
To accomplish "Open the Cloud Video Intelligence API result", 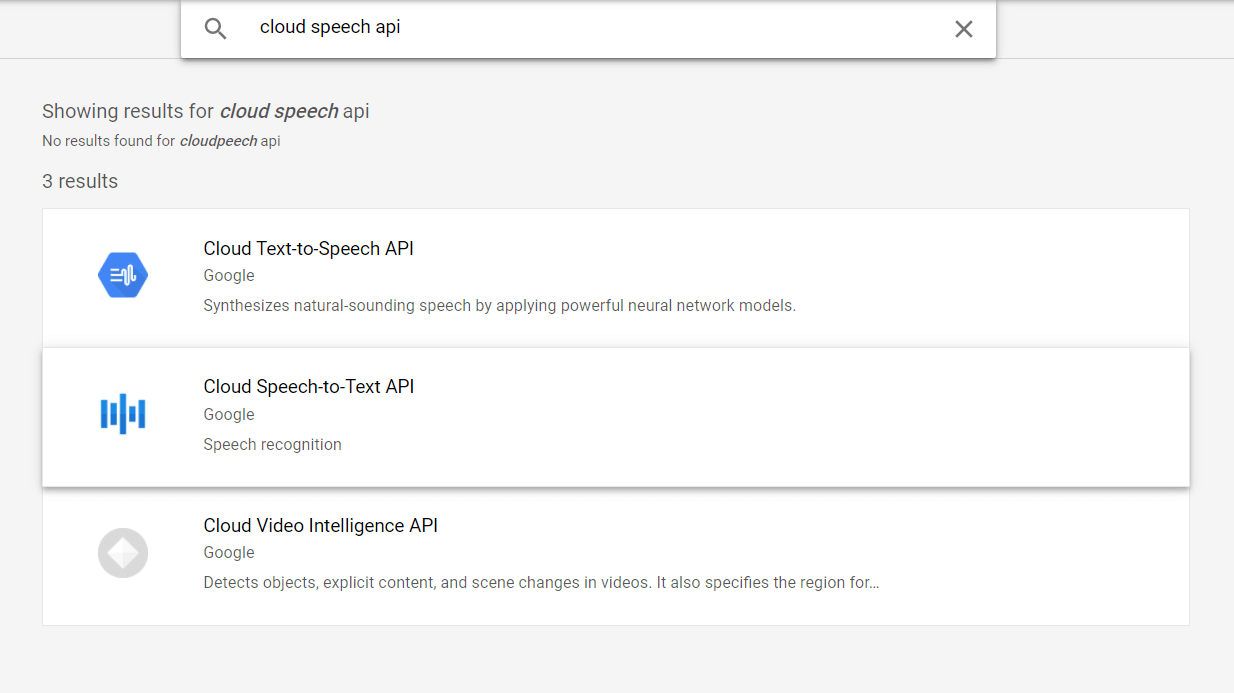I will click(320, 525).
